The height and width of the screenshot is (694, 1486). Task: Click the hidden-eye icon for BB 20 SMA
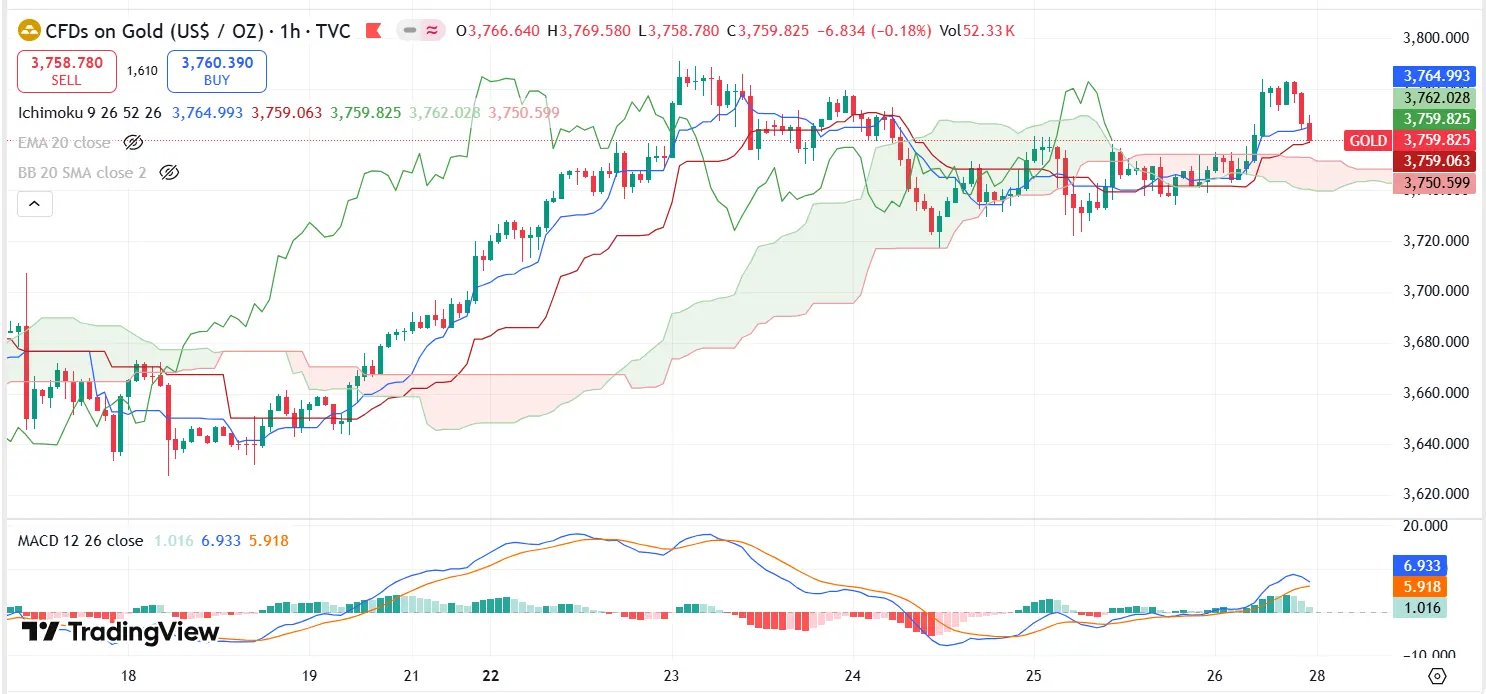click(x=170, y=172)
